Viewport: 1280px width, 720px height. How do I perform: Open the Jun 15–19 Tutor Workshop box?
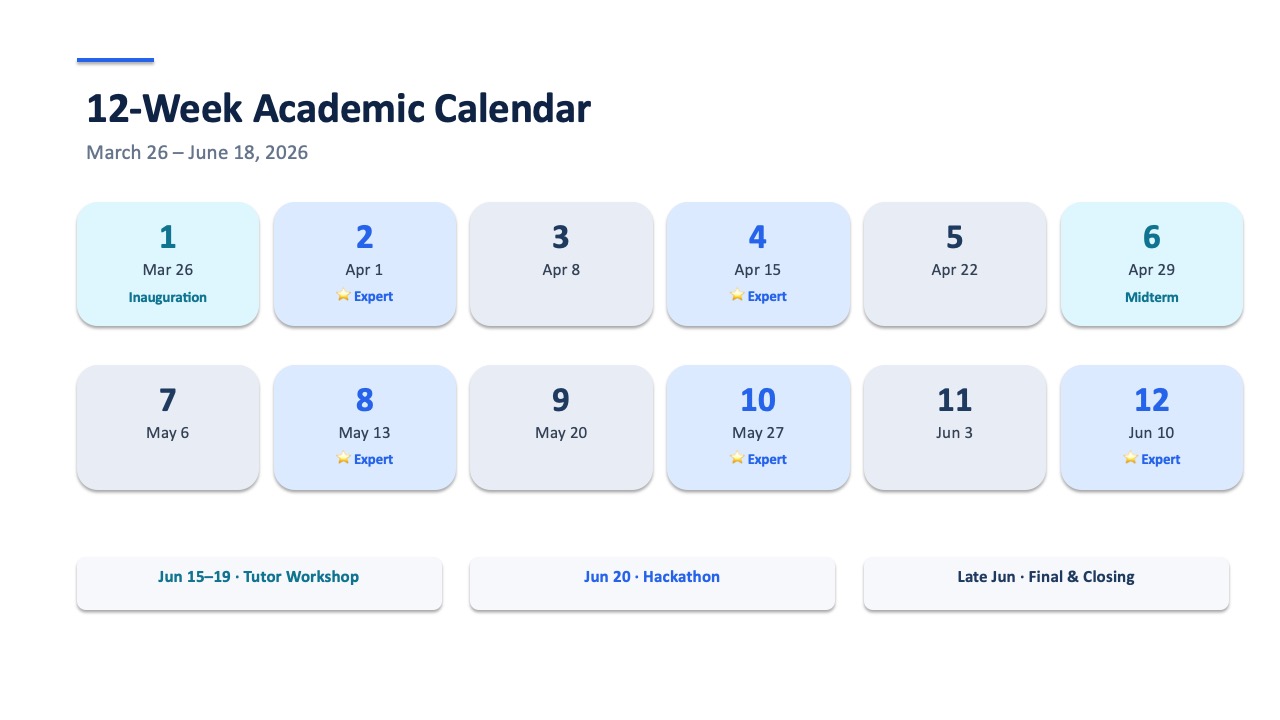pyautogui.click(x=259, y=583)
